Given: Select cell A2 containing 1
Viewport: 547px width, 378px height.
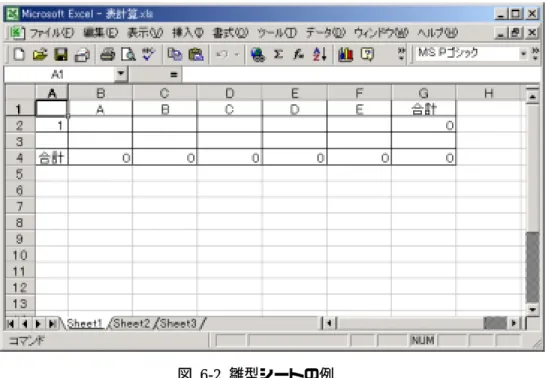Looking at the screenshot, I should coord(52,125).
